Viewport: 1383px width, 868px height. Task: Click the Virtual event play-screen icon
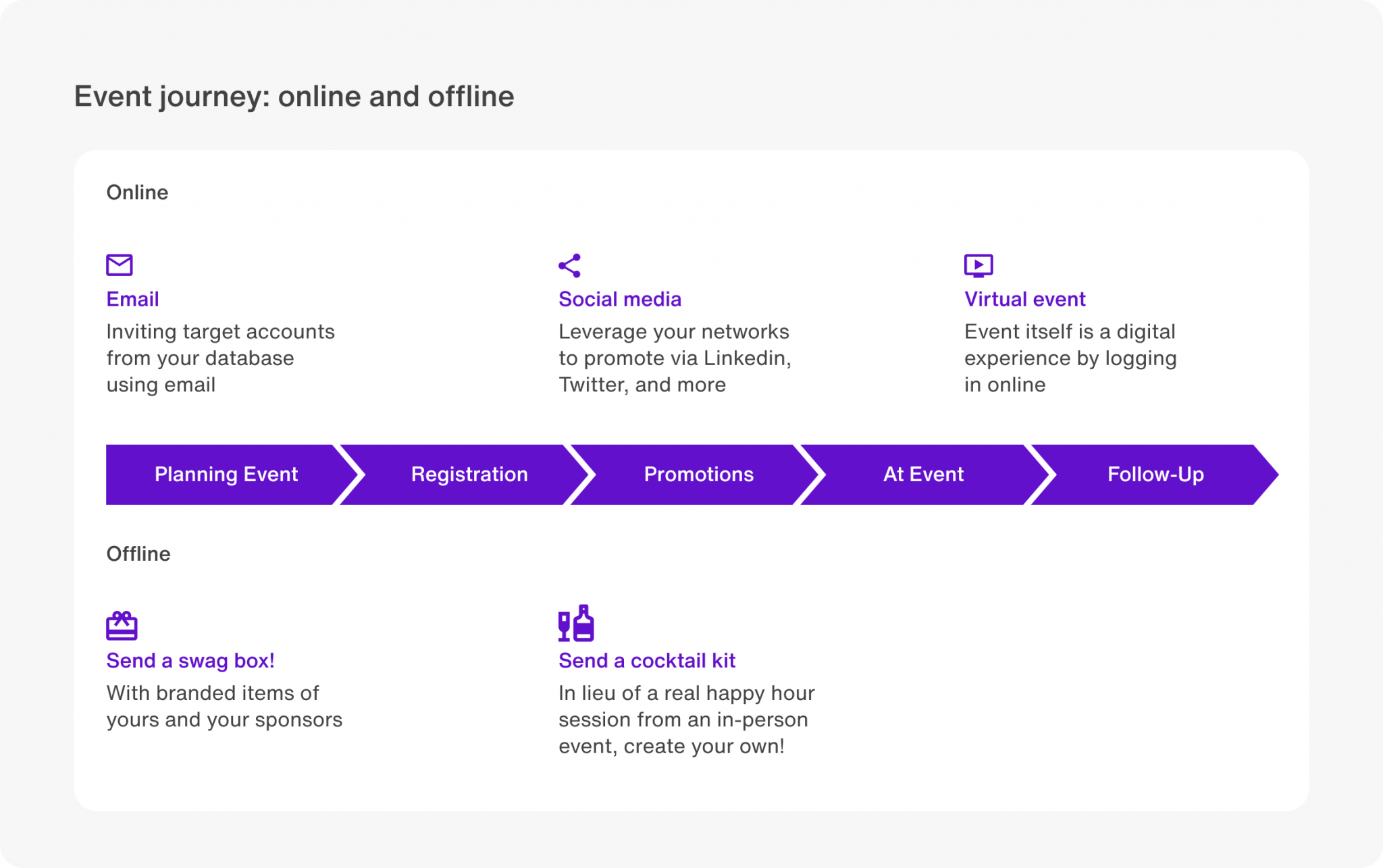978,266
